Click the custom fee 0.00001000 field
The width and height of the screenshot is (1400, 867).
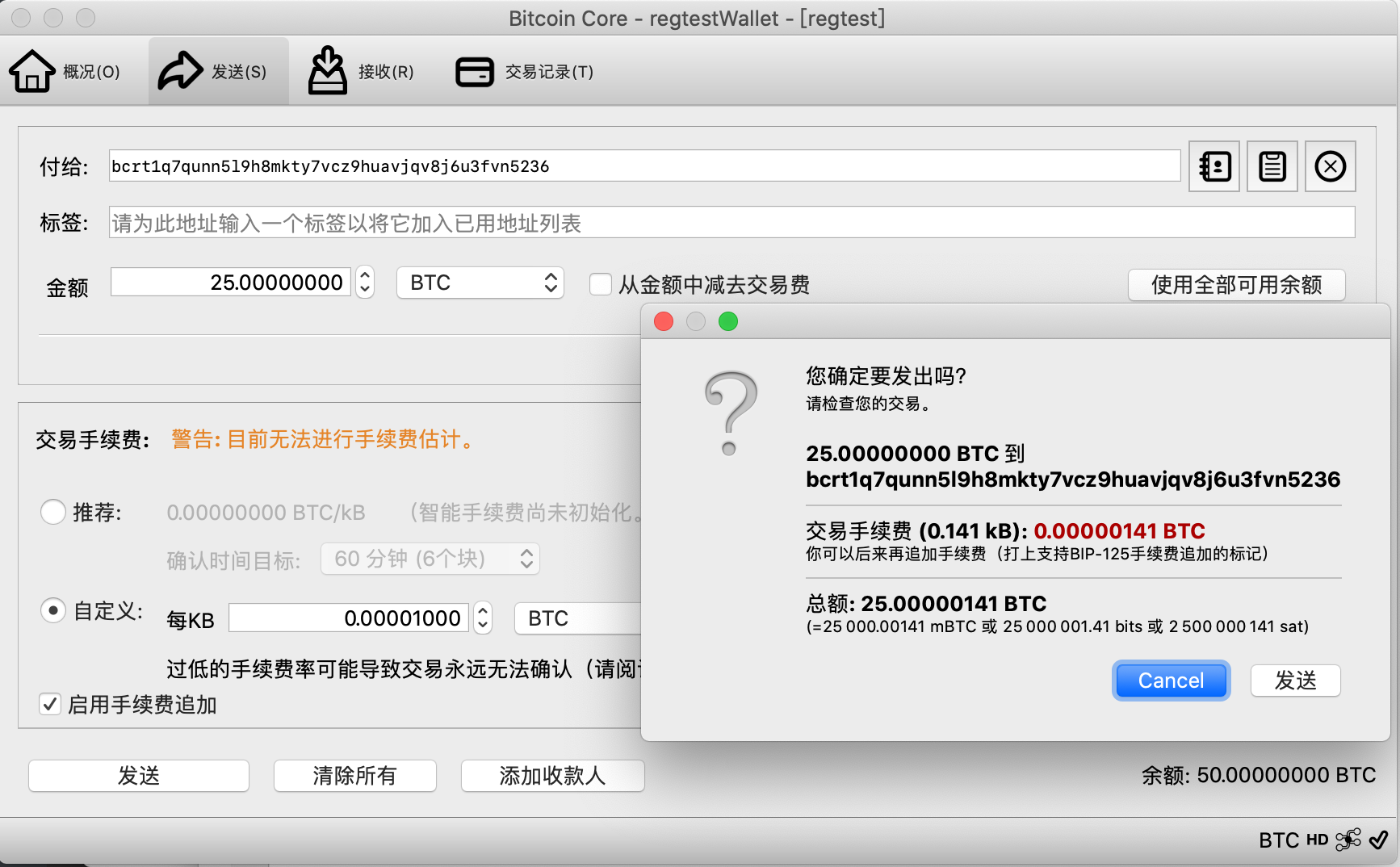point(349,618)
